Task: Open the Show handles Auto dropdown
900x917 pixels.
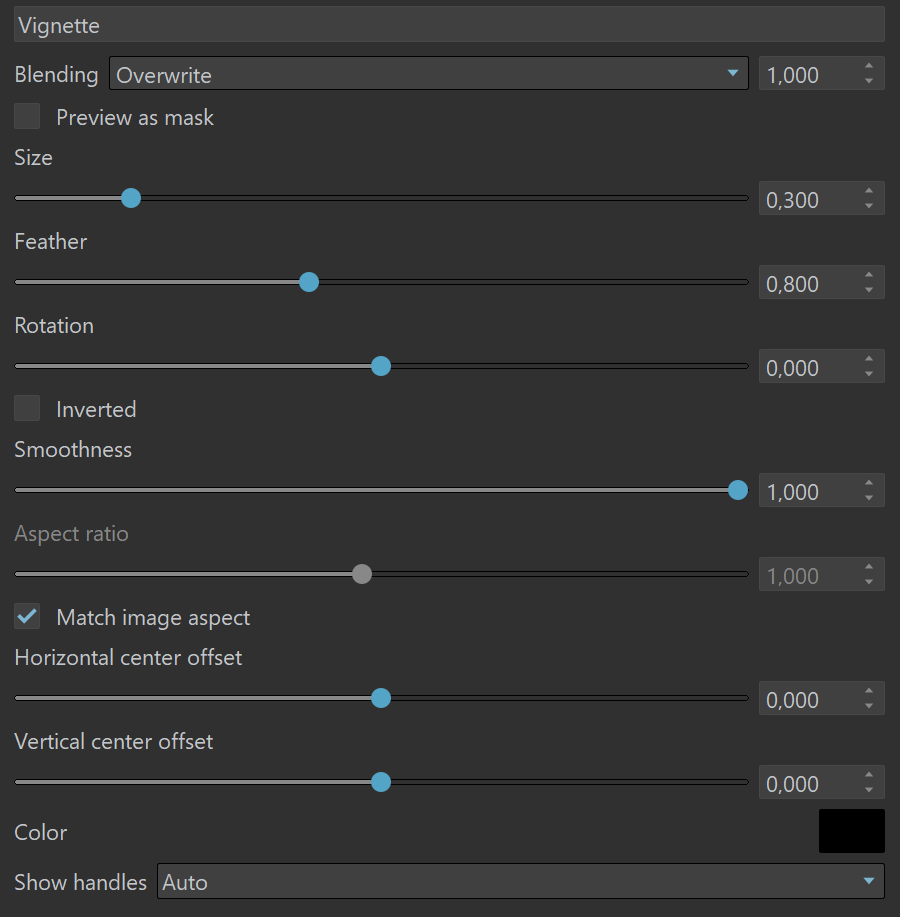Action: coord(520,881)
